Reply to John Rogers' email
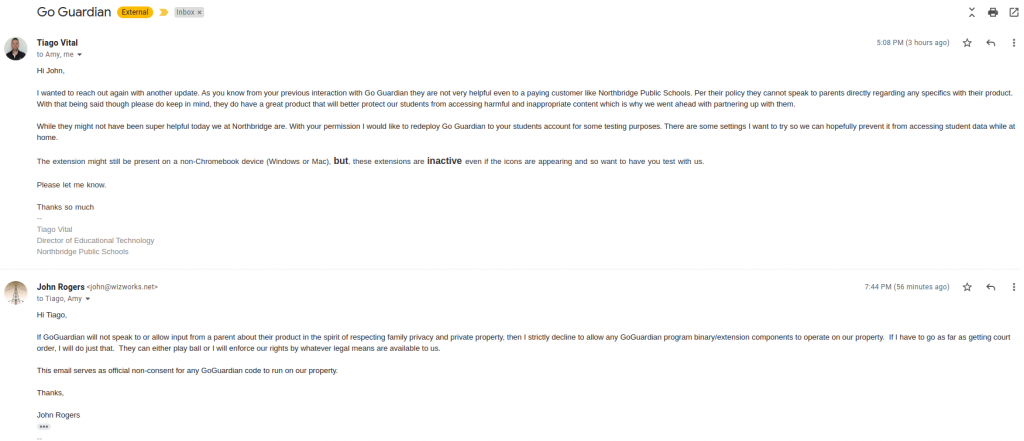 coord(991,287)
